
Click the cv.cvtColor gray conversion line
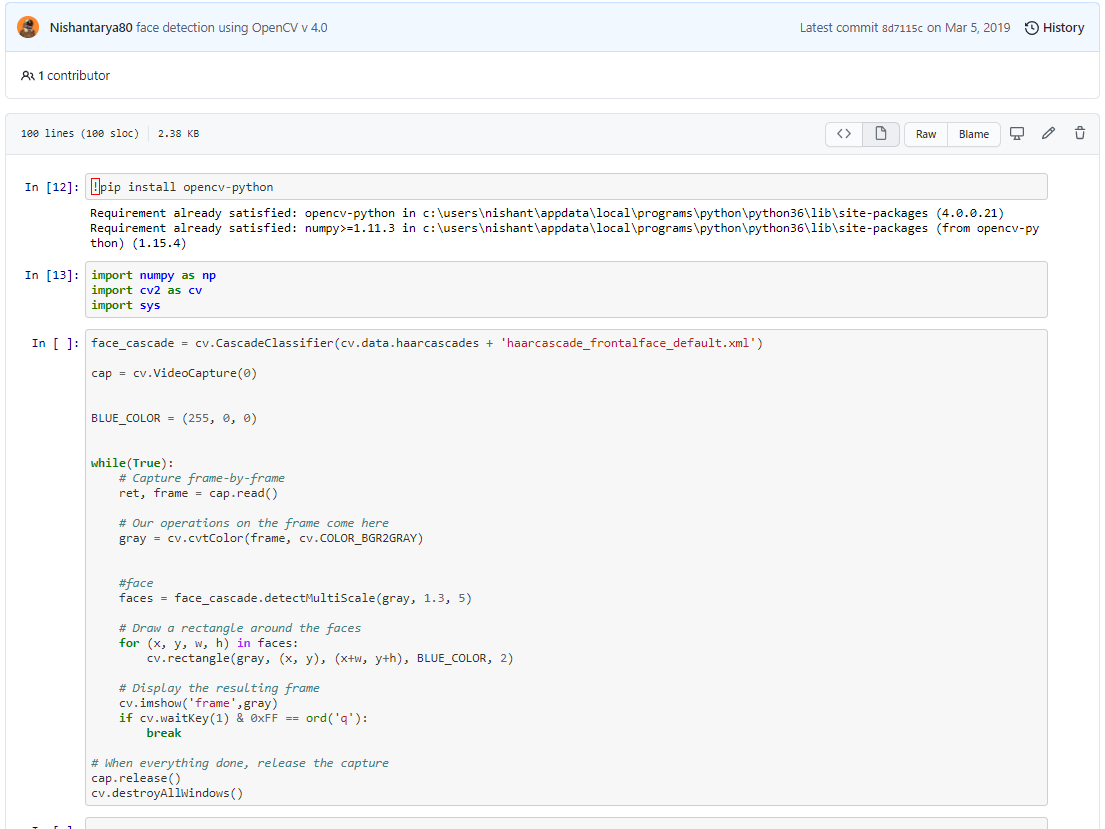[271, 539]
